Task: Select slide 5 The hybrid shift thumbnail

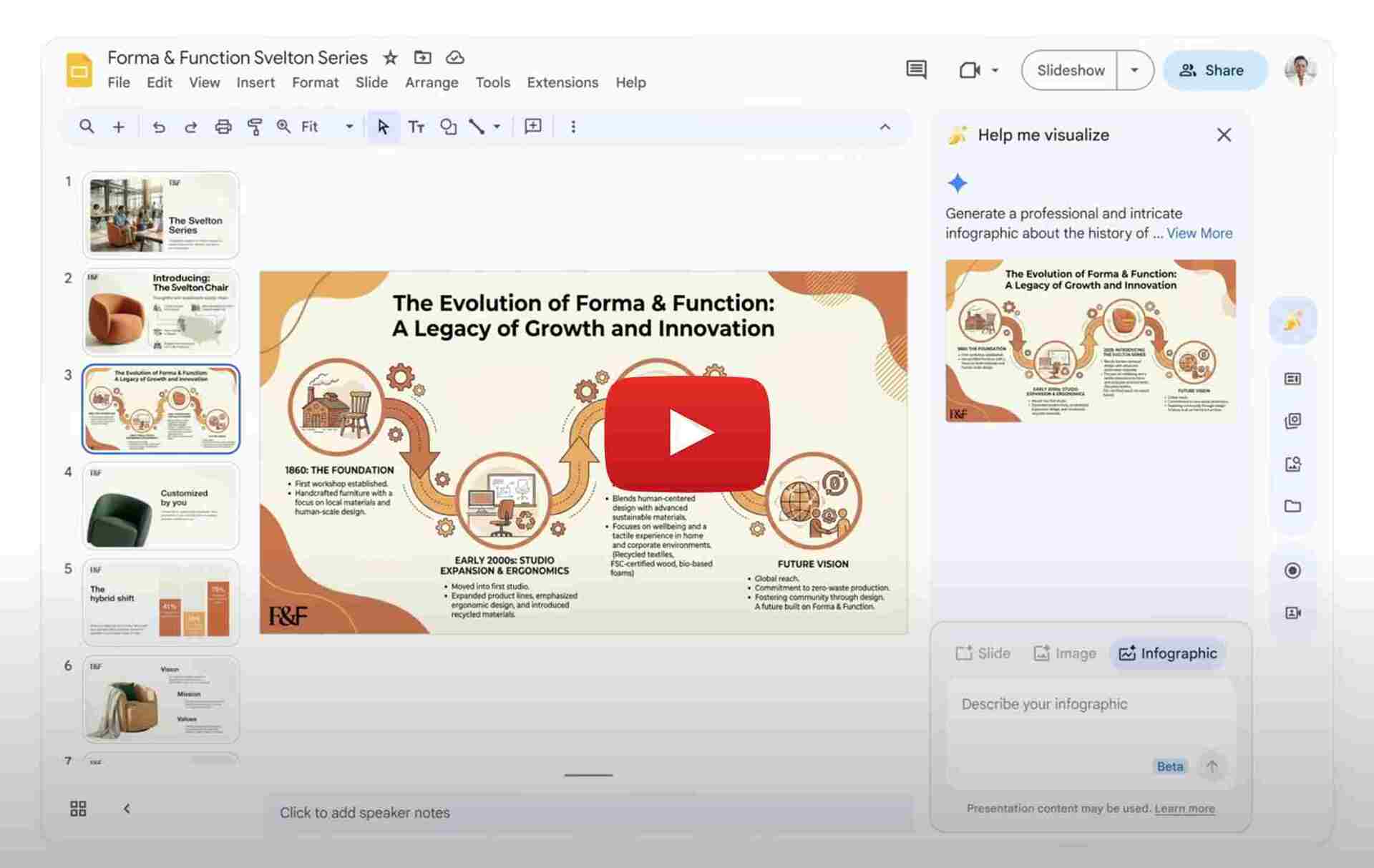Action: click(x=161, y=602)
